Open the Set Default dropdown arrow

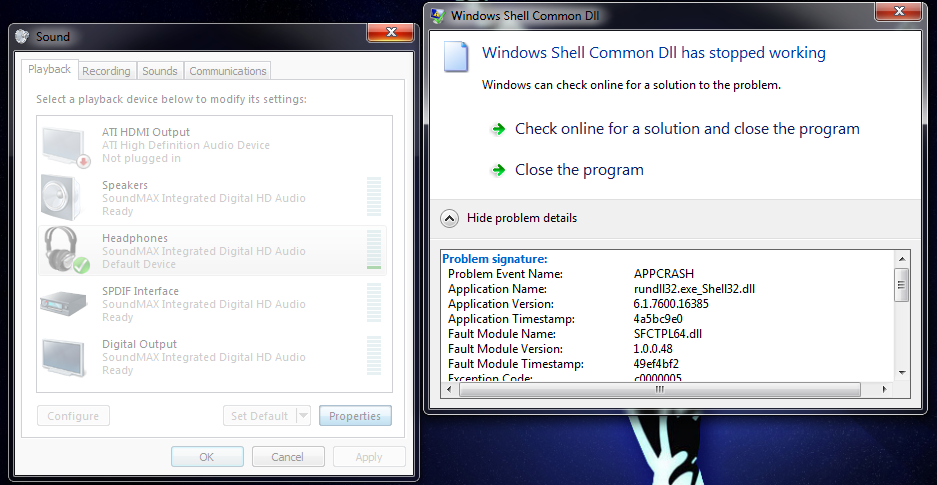[x=304, y=416]
